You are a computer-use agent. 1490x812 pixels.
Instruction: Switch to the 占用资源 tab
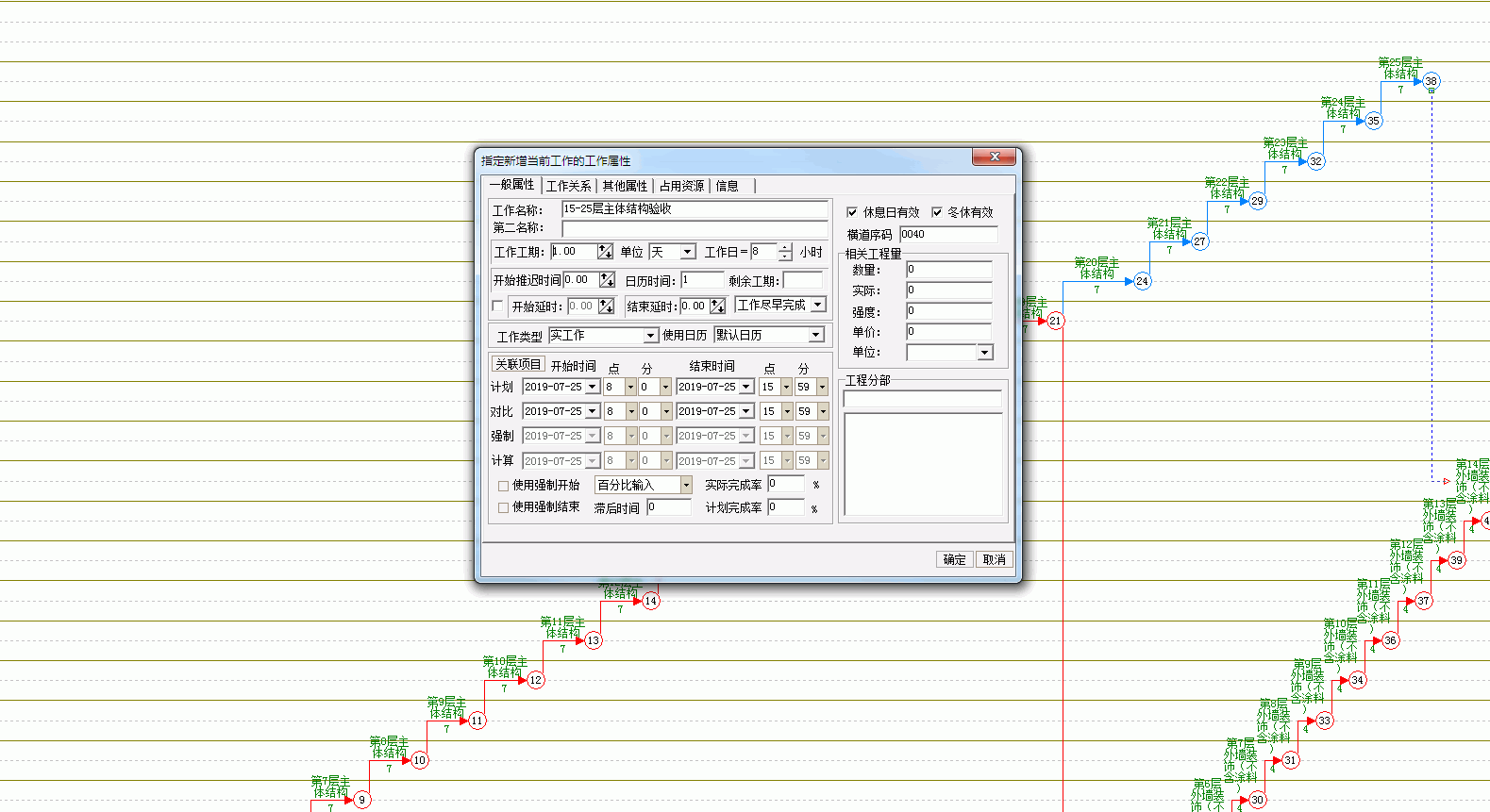(681, 186)
